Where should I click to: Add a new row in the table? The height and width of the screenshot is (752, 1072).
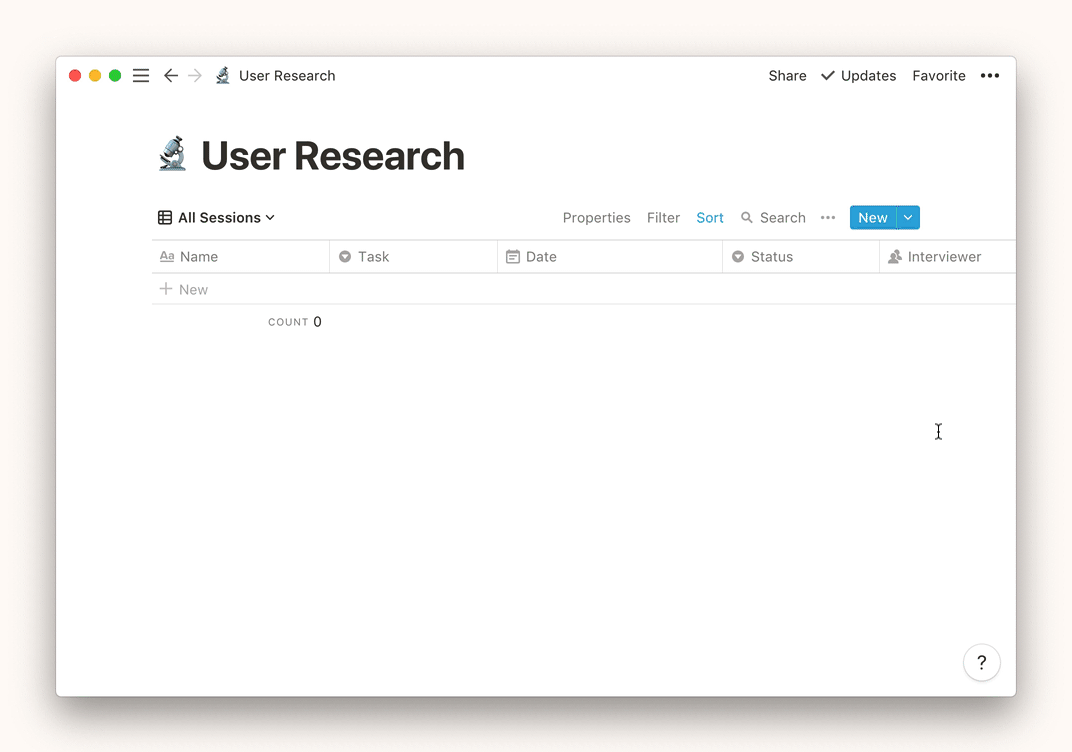(x=184, y=290)
